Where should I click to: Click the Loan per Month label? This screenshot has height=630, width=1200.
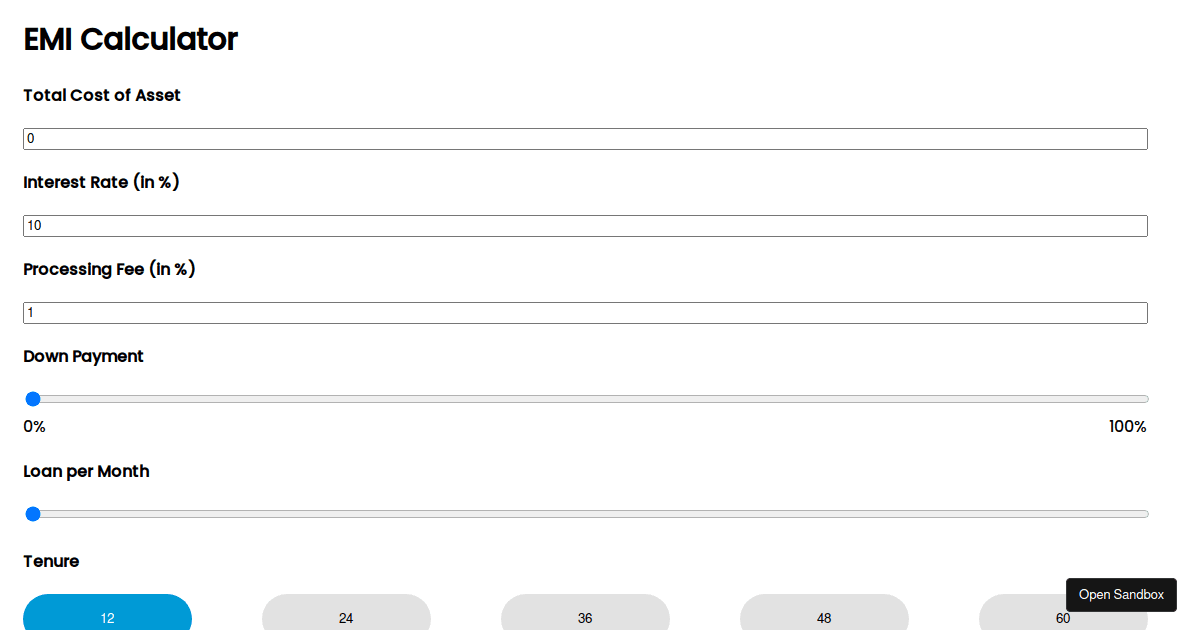pos(86,471)
